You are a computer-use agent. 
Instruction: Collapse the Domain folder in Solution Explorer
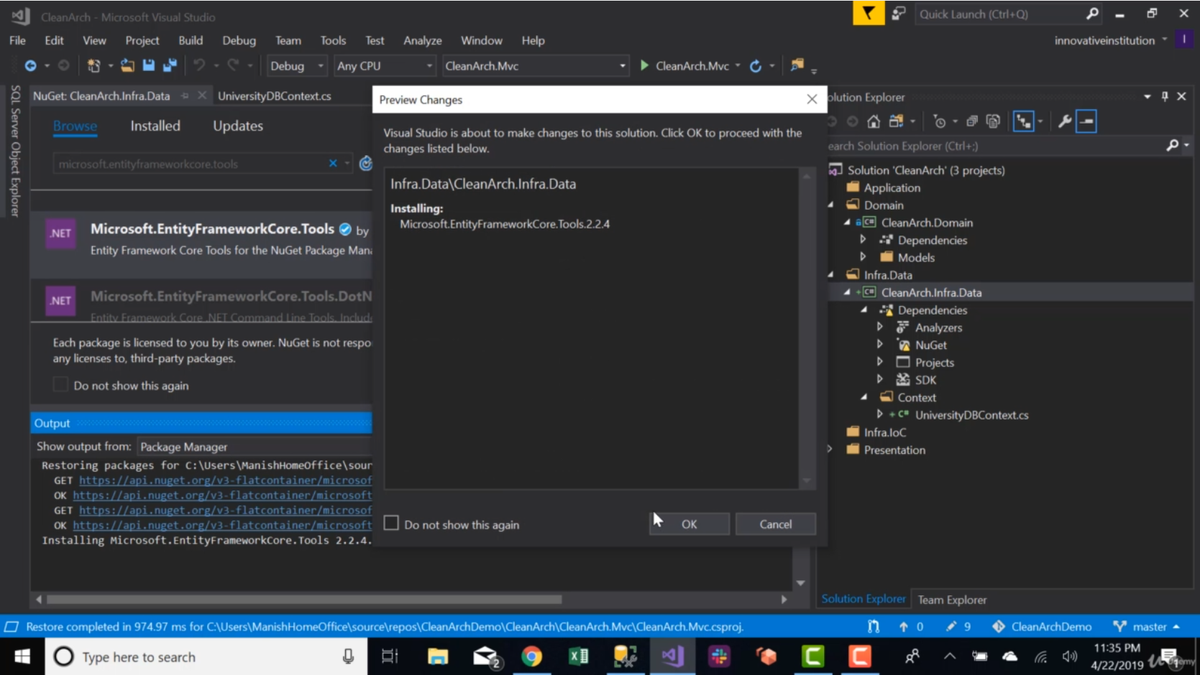(831, 205)
